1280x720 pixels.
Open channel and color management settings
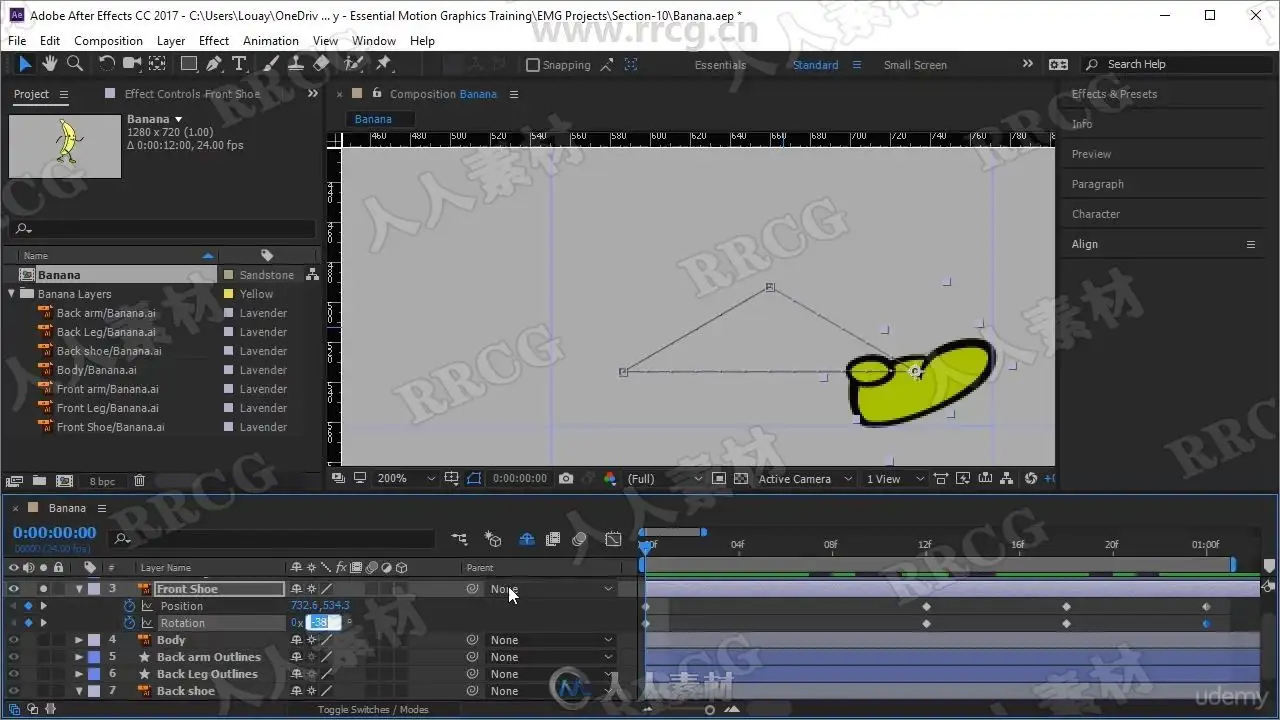[x=610, y=479]
